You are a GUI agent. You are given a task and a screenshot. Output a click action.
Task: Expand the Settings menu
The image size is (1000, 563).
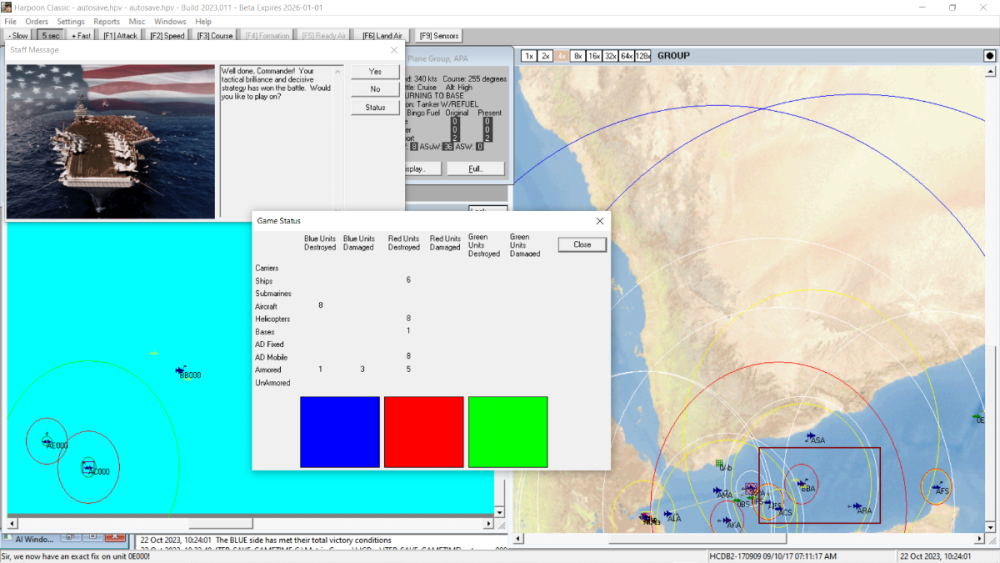[70, 21]
